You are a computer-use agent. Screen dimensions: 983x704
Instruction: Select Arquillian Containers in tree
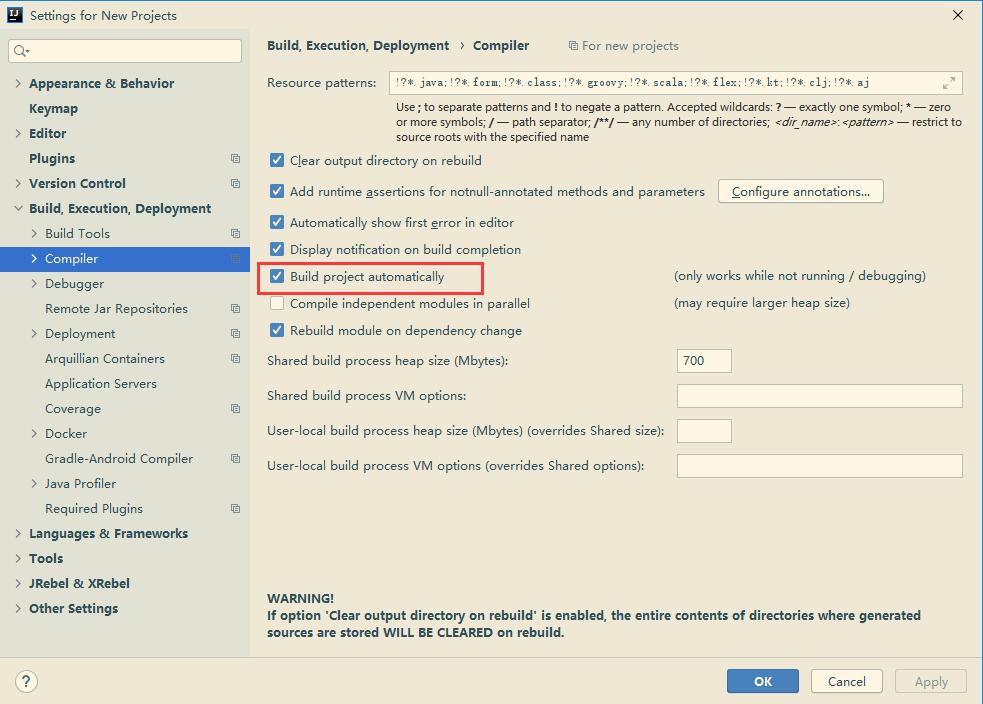click(x=105, y=359)
